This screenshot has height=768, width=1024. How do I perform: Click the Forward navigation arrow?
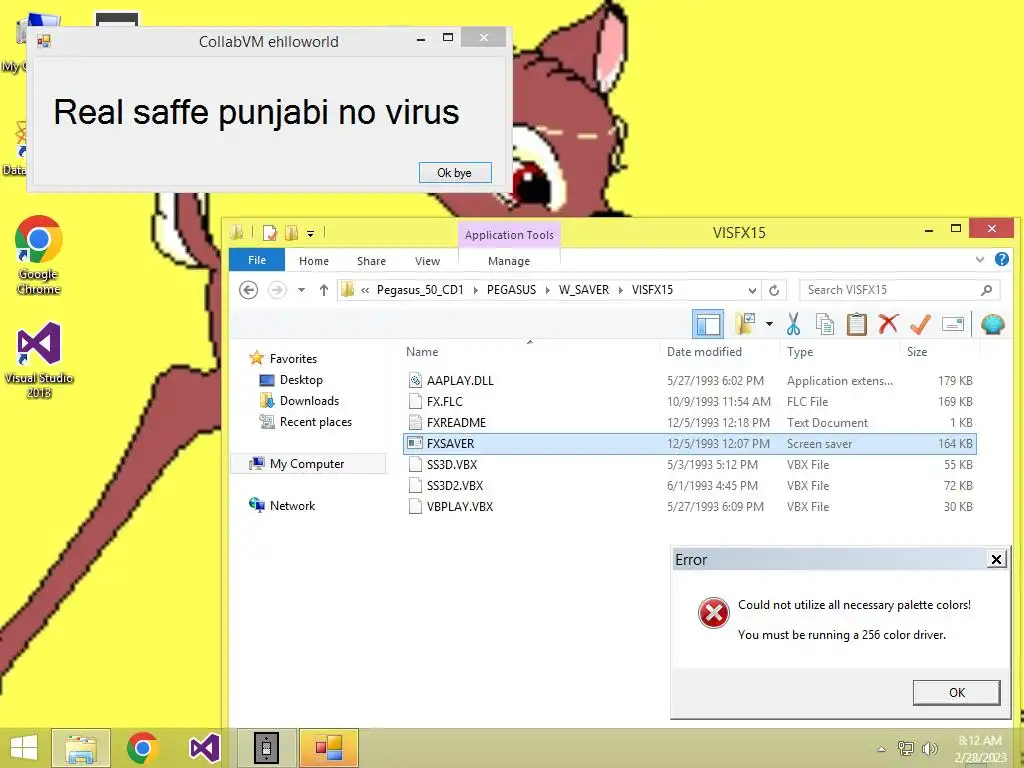[278, 290]
